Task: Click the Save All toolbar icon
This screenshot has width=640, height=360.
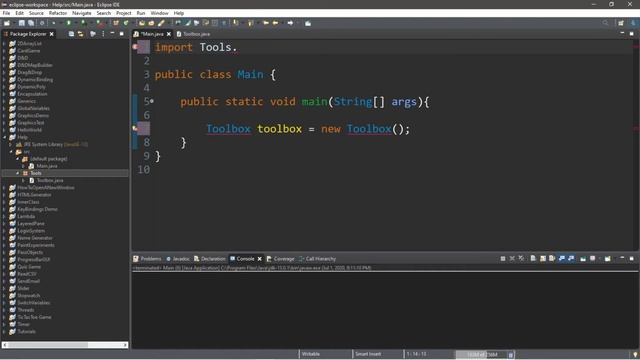Action: 31,23
